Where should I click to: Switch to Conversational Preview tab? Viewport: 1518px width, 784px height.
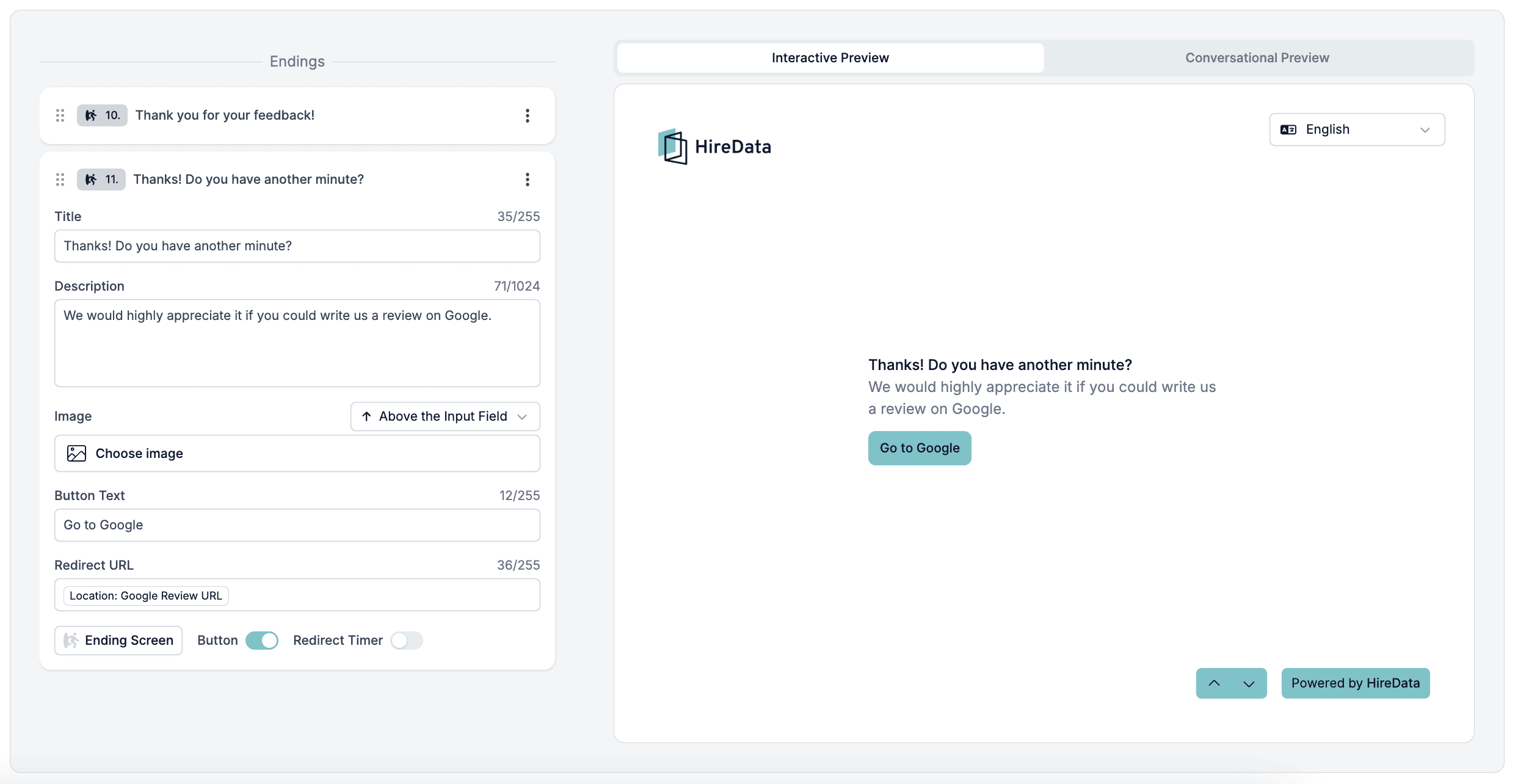pos(1257,58)
